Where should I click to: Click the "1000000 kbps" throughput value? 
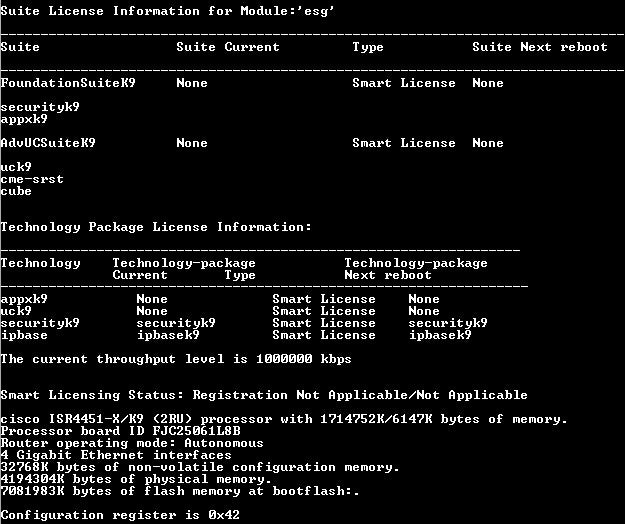pyautogui.click(x=304, y=359)
